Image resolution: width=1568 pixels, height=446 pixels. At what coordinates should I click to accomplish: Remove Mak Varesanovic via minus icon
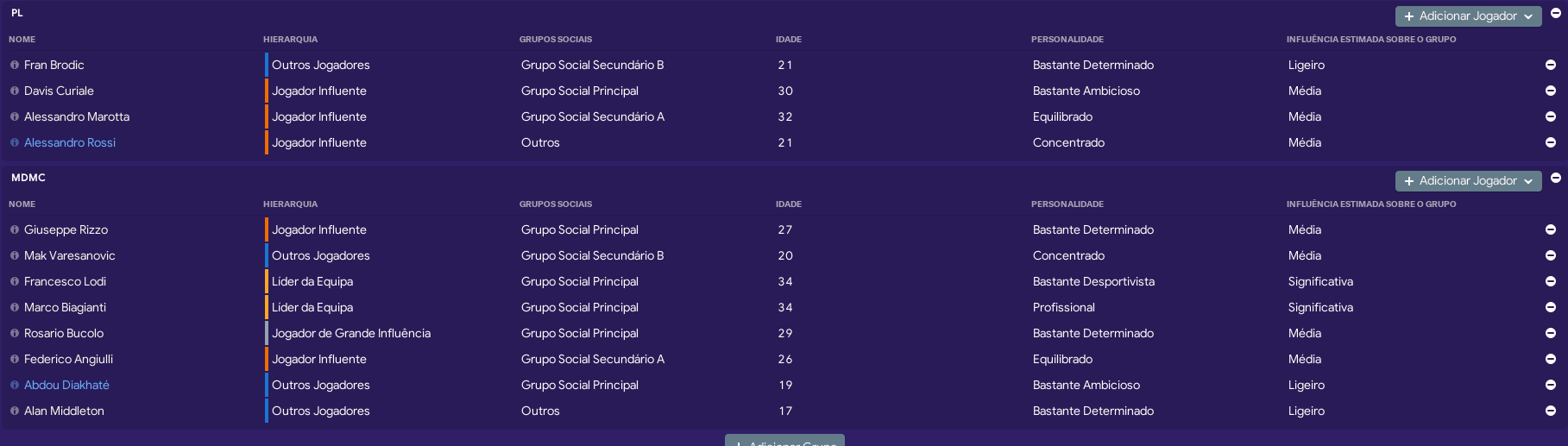[1550, 255]
